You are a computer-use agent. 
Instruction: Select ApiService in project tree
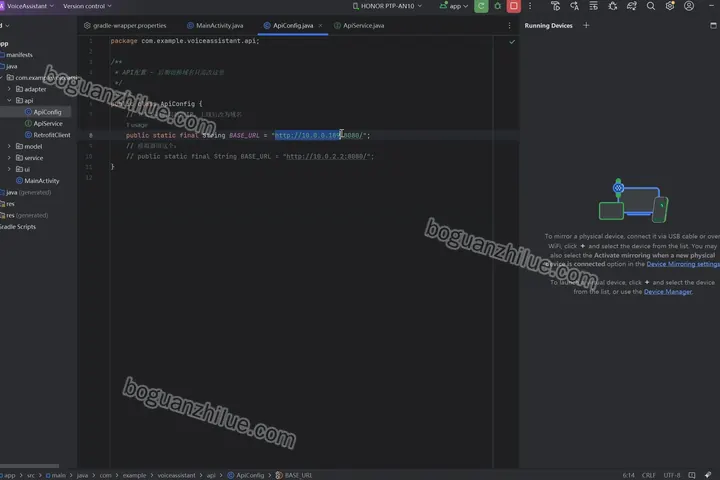(43, 124)
